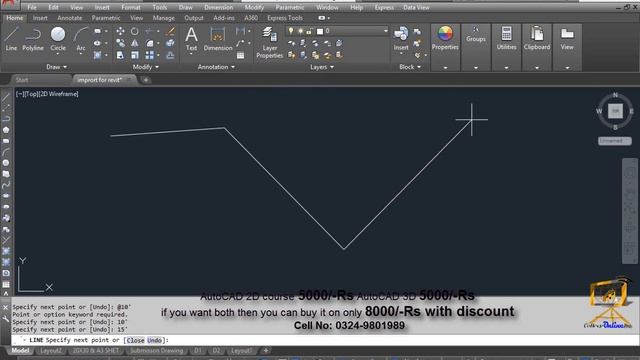640x360 pixels.
Task: Click the line tool in left vertical toolbar
Action: pos(6,97)
